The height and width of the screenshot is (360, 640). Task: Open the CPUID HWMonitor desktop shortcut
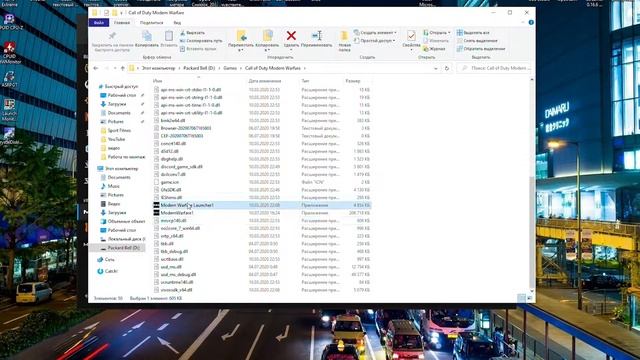click(9, 53)
